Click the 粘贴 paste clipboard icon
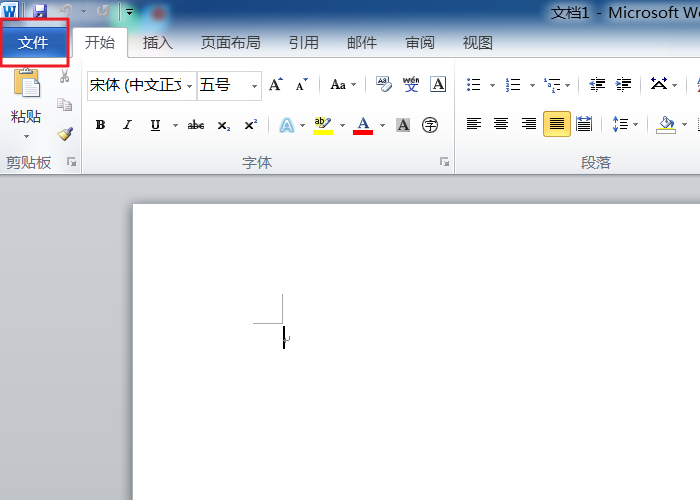This screenshot has width=700, height=500. pos(26,83)
